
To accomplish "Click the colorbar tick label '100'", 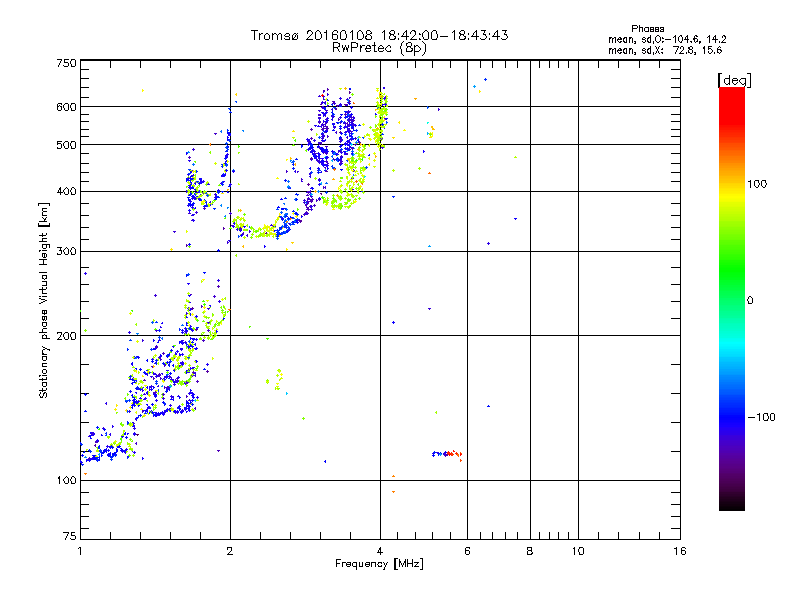I will [x=757, y=184].
